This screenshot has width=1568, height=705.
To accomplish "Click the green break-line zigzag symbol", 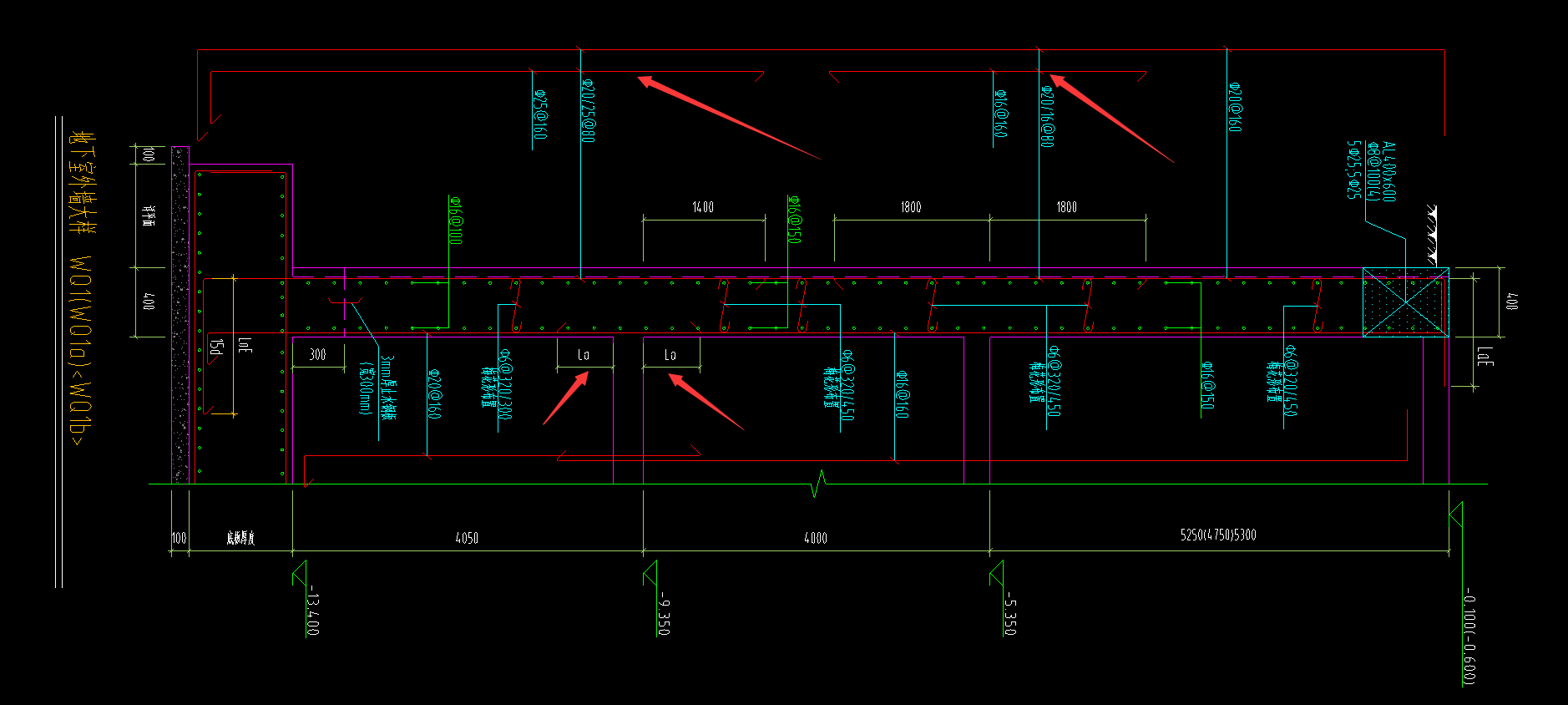I will [x=818, y=484].
